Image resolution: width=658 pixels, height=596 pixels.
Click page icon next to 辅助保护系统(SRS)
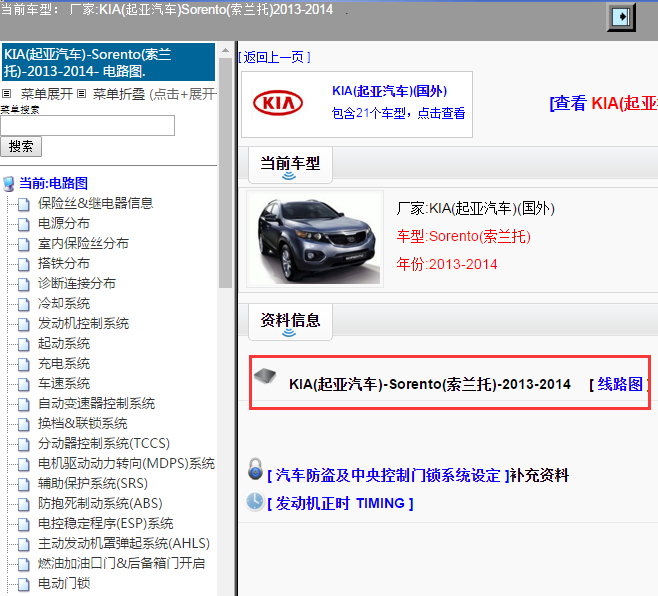click(24, 484)
